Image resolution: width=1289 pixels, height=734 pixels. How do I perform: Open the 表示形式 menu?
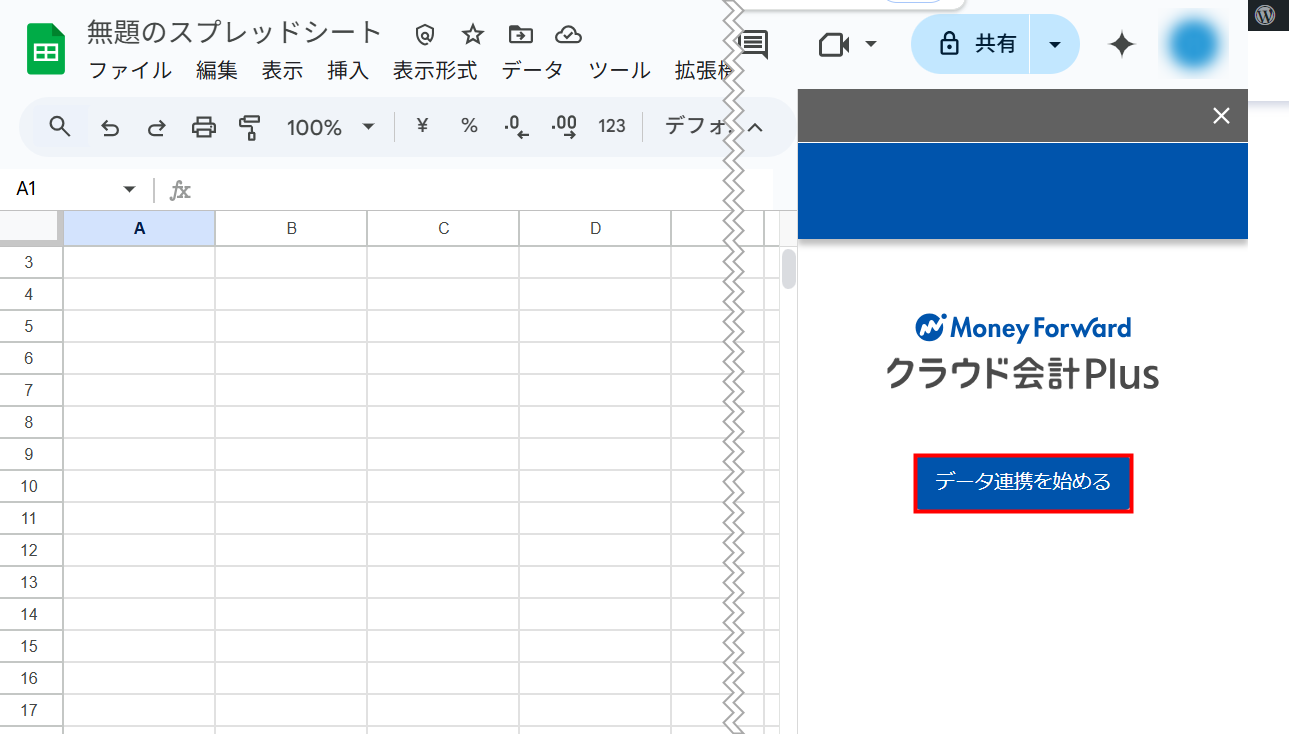point(435,71)
